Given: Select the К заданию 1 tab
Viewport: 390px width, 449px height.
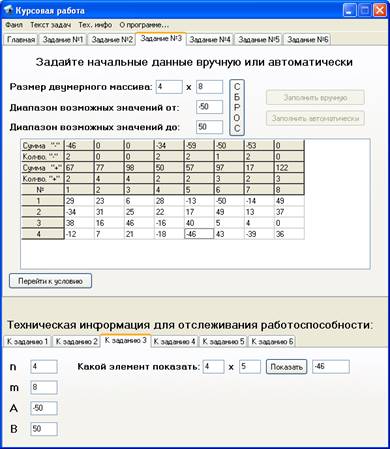Looking at the screenshot, I should point(28,341).
